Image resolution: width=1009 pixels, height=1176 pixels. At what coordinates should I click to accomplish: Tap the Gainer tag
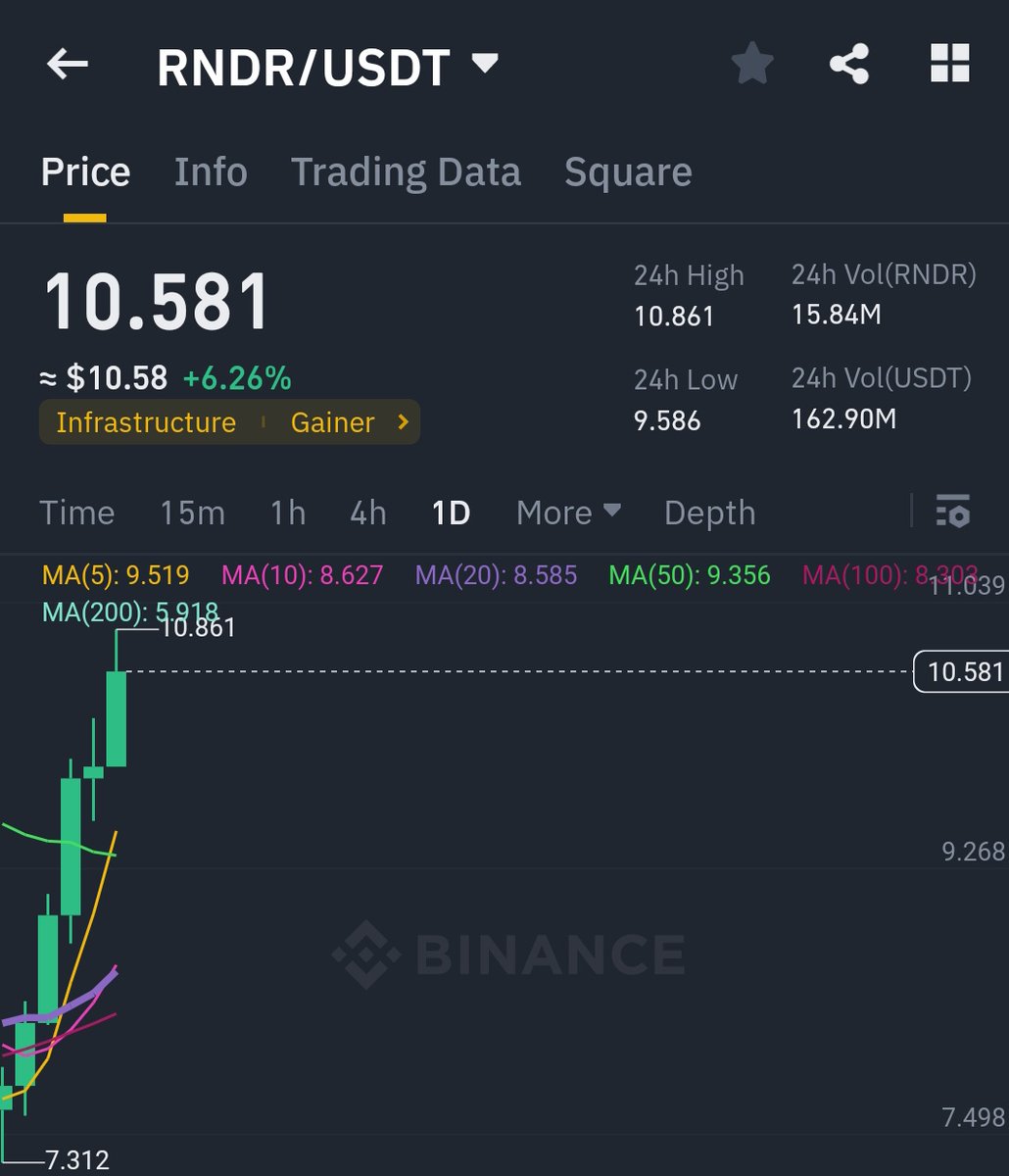[333, 422]
